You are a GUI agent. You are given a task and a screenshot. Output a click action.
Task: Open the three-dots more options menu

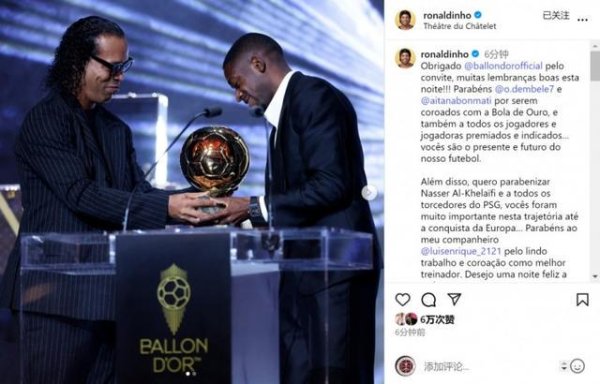(x=582, y=20)
